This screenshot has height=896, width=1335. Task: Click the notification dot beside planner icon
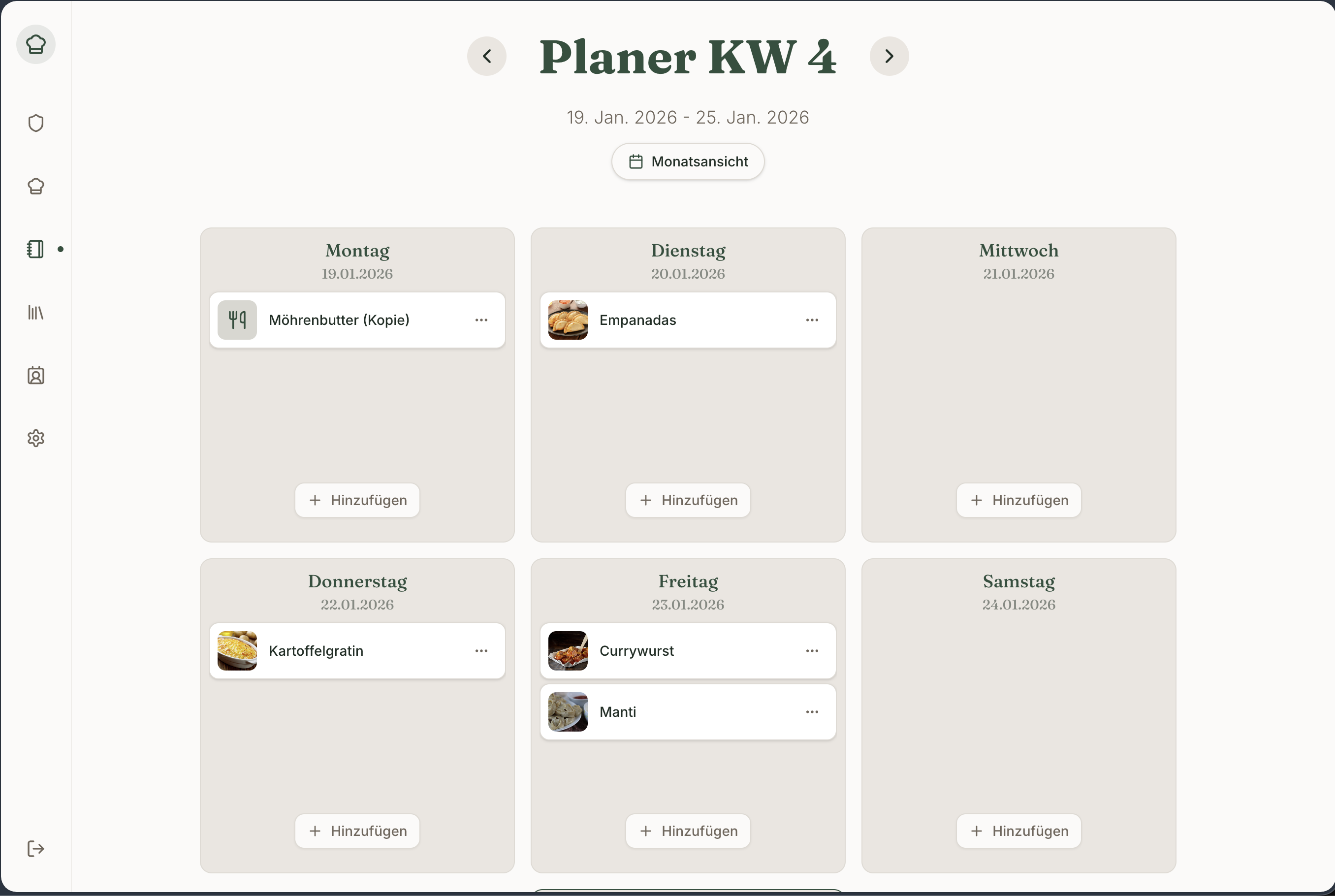pyautogui.click(x=62, y=249)
